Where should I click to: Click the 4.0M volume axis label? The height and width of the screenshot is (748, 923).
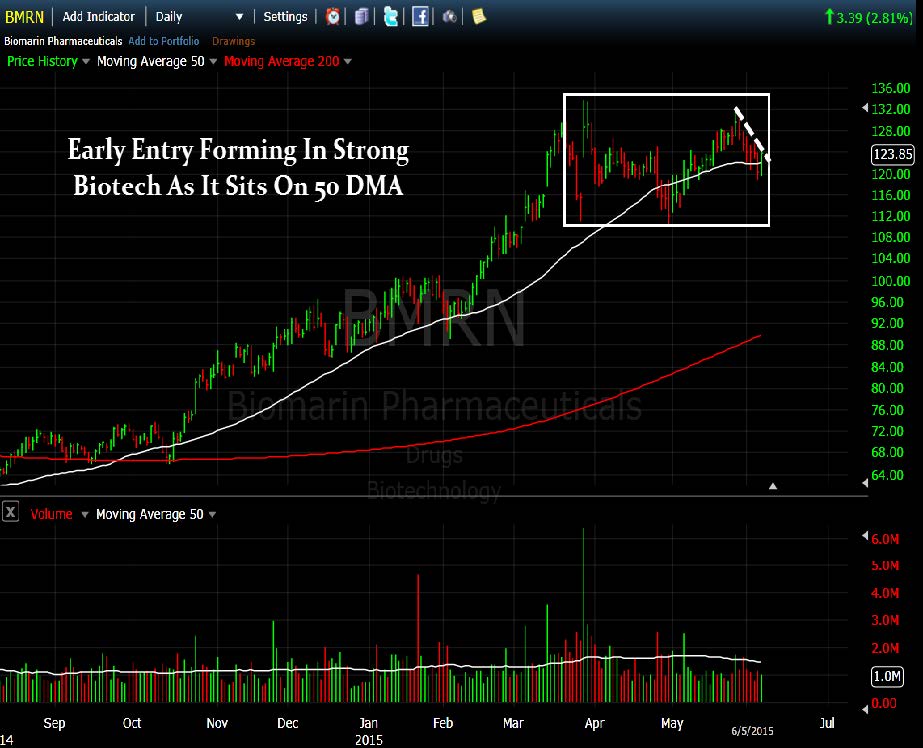click(885, 593)
